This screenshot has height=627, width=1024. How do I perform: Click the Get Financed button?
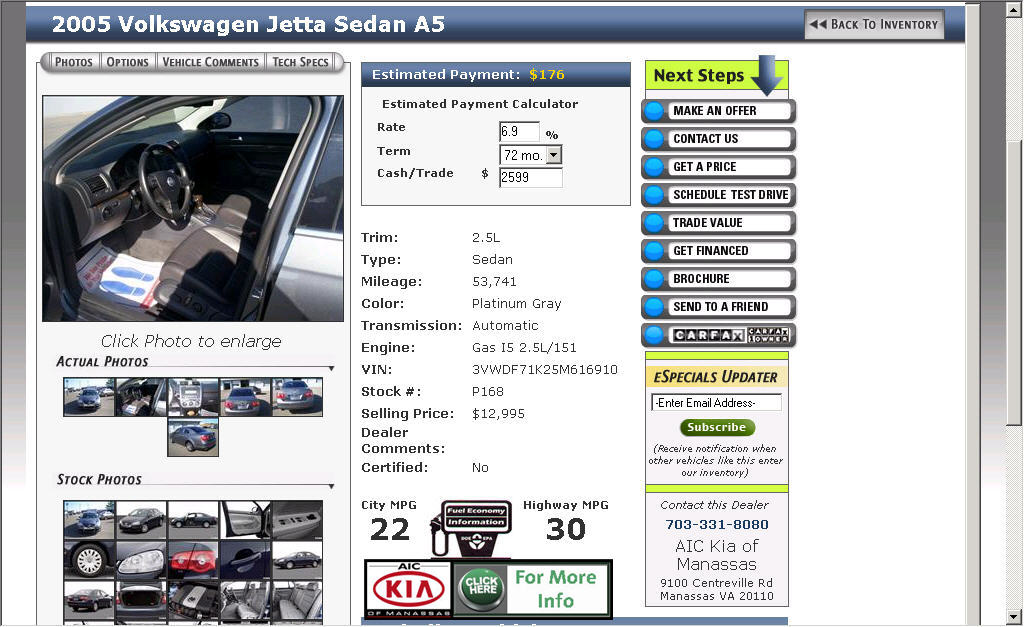click(718, 251)
